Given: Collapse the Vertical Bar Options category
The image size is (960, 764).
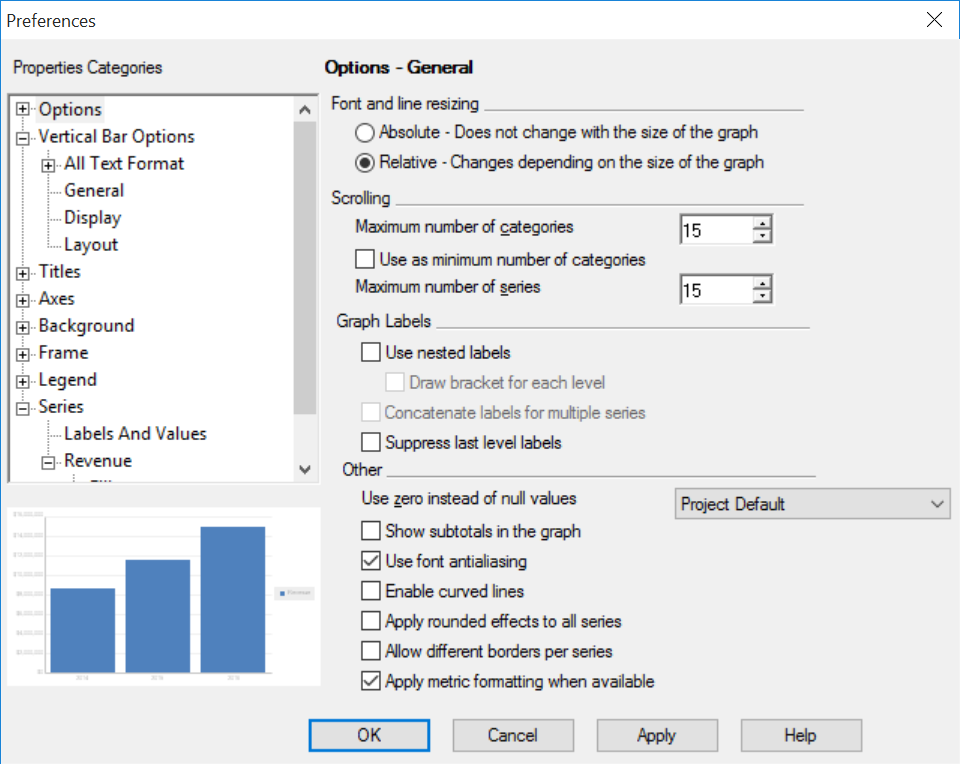Looking at the screenshot, I should (21, 136).
